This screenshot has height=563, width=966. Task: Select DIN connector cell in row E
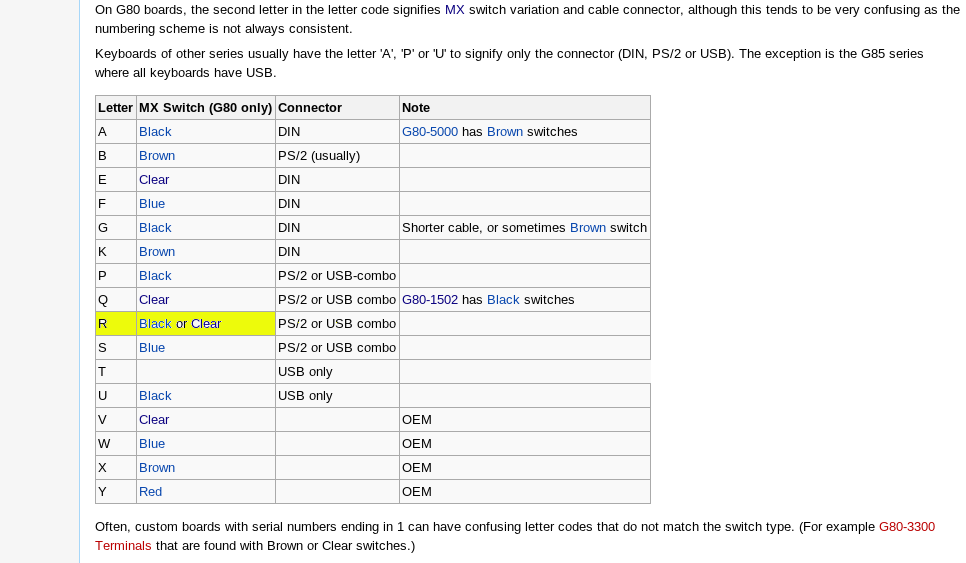pos(338,180)
